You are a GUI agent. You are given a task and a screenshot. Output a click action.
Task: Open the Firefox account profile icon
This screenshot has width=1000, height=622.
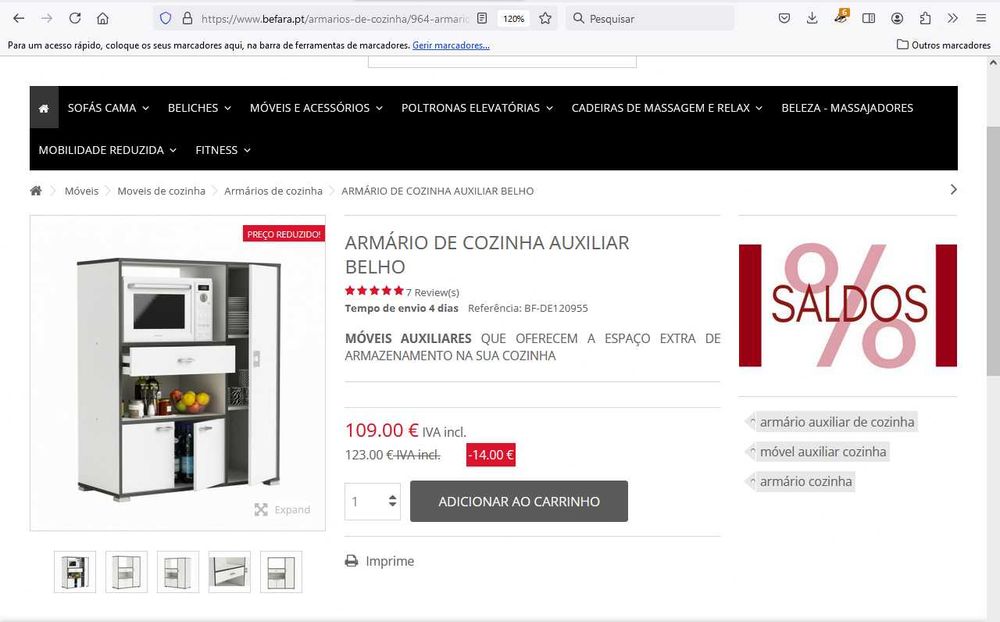point(897,19)
